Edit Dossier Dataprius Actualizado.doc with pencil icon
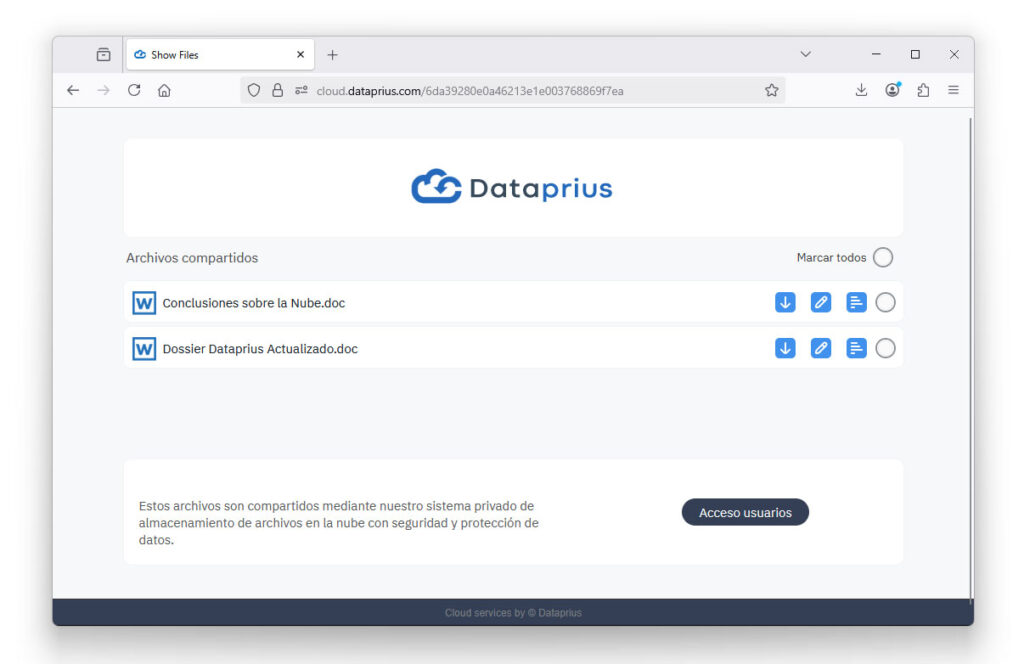Screen dimensions: 1024x664 (x=820, y=348)
